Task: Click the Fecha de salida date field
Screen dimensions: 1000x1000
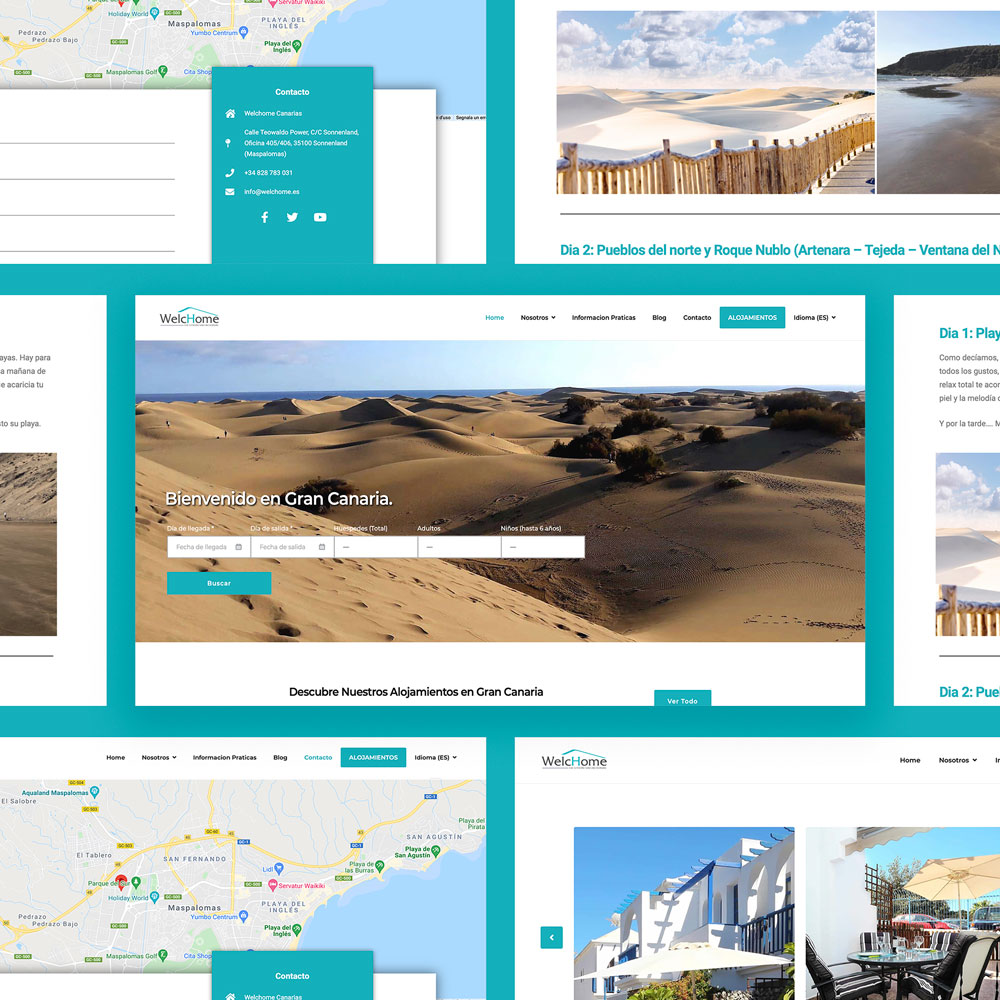Action: click(x=292, y=547)
